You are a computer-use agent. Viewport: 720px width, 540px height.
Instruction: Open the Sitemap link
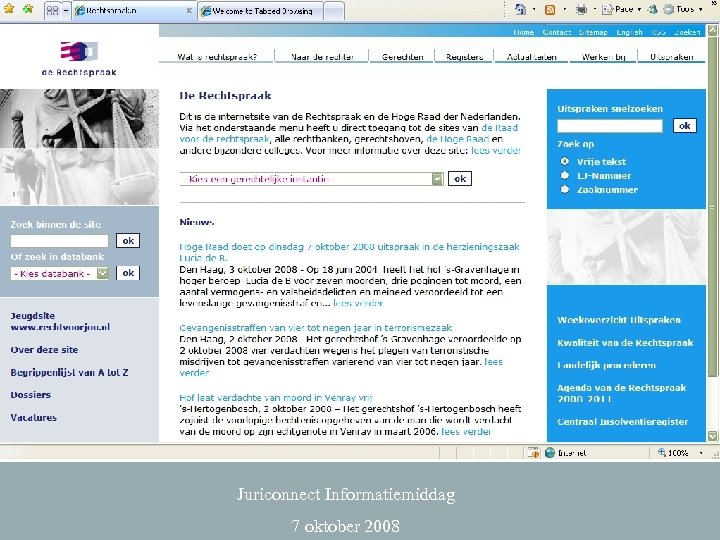(593, 32)
